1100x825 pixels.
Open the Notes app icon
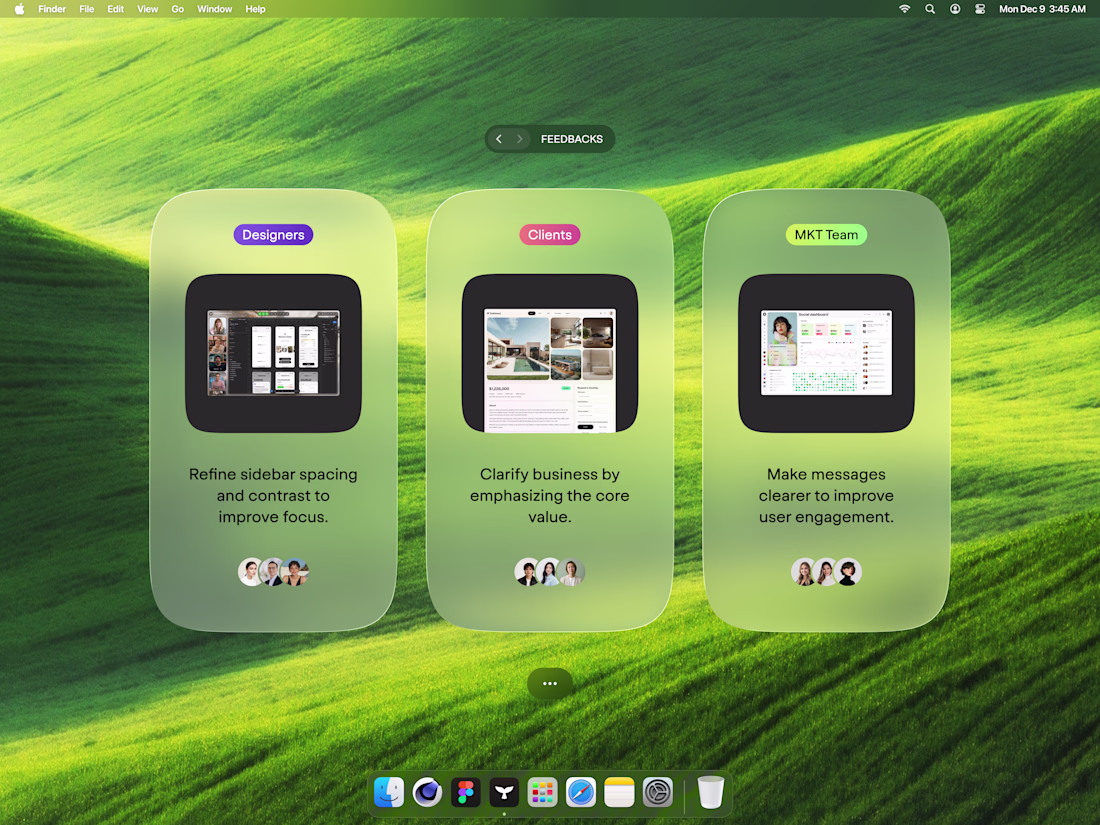point(619,793)
